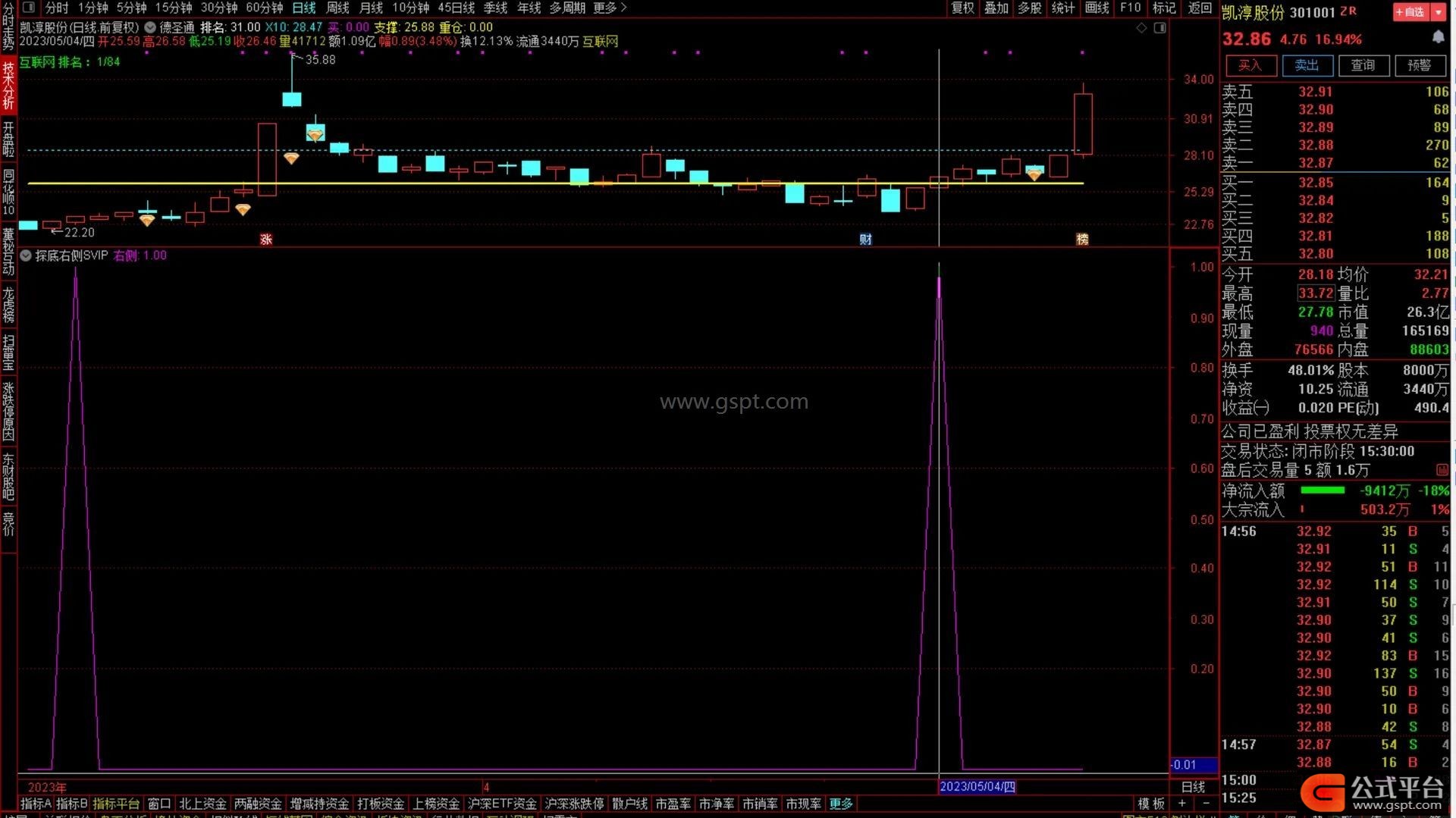Click the 预警 button

[x=1420, y=65]
